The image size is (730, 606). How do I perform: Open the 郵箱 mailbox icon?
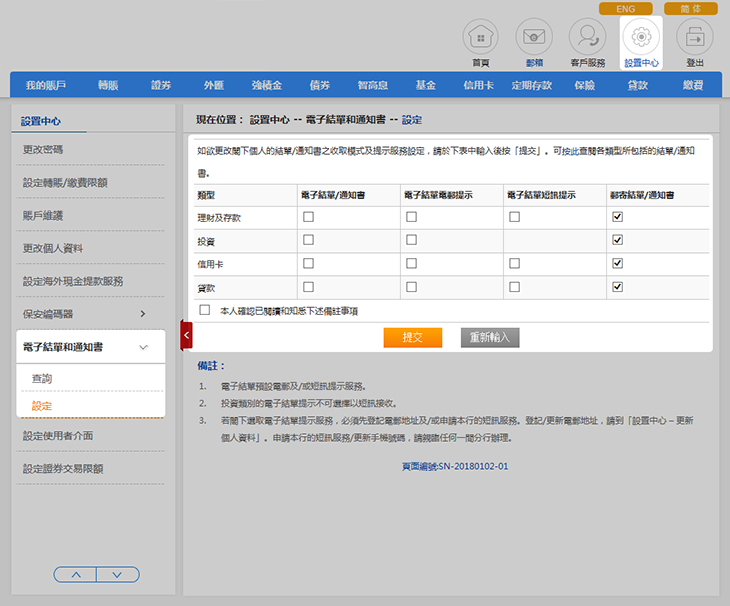[x=534, y=39]
